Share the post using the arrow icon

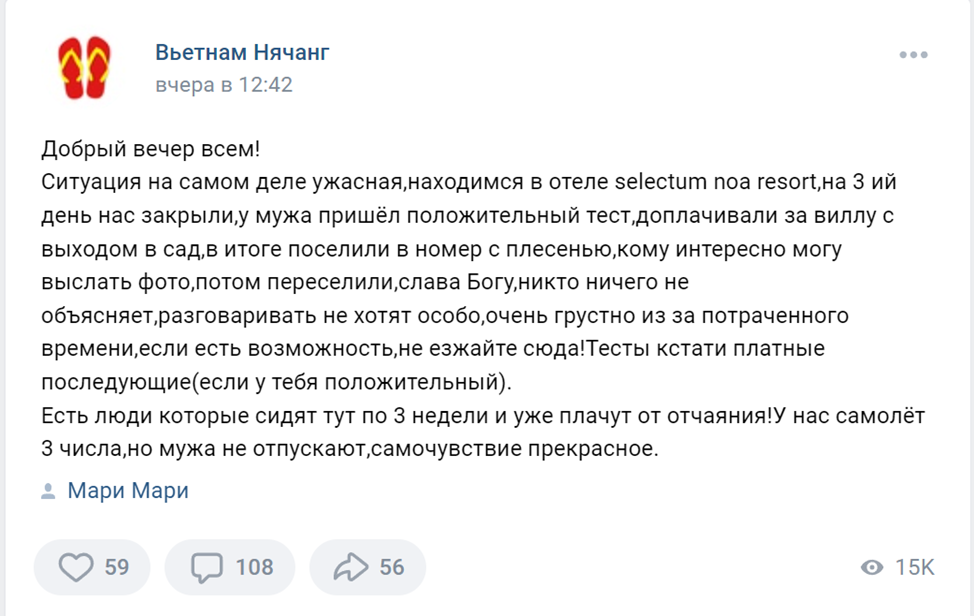(x=351, y=567)
